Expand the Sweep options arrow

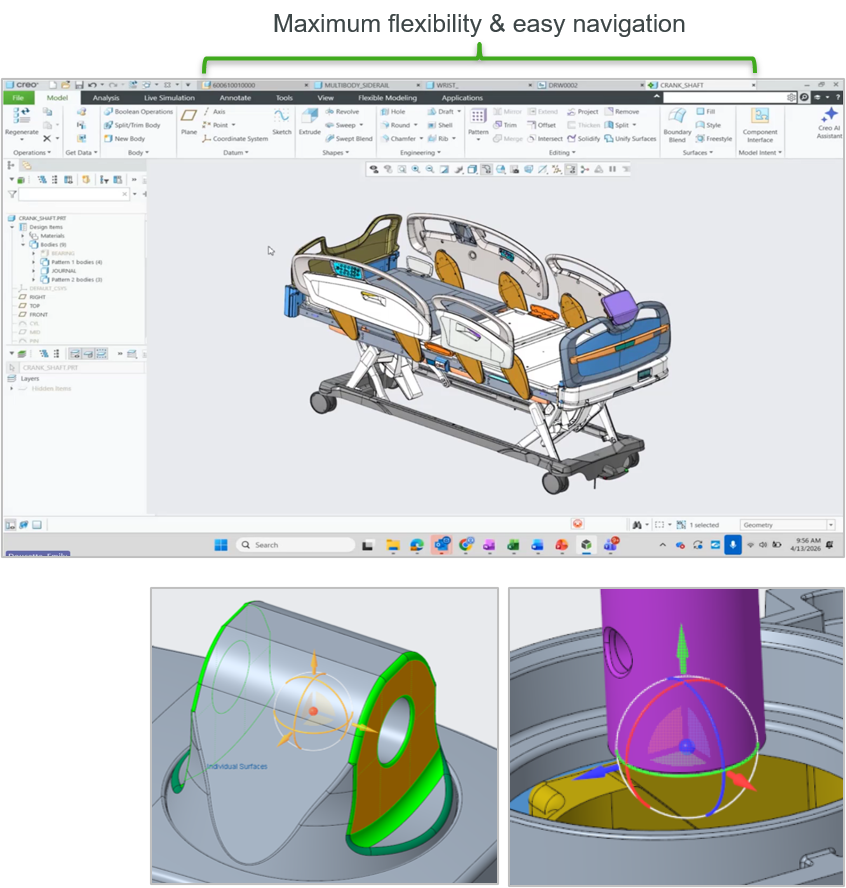361,125
